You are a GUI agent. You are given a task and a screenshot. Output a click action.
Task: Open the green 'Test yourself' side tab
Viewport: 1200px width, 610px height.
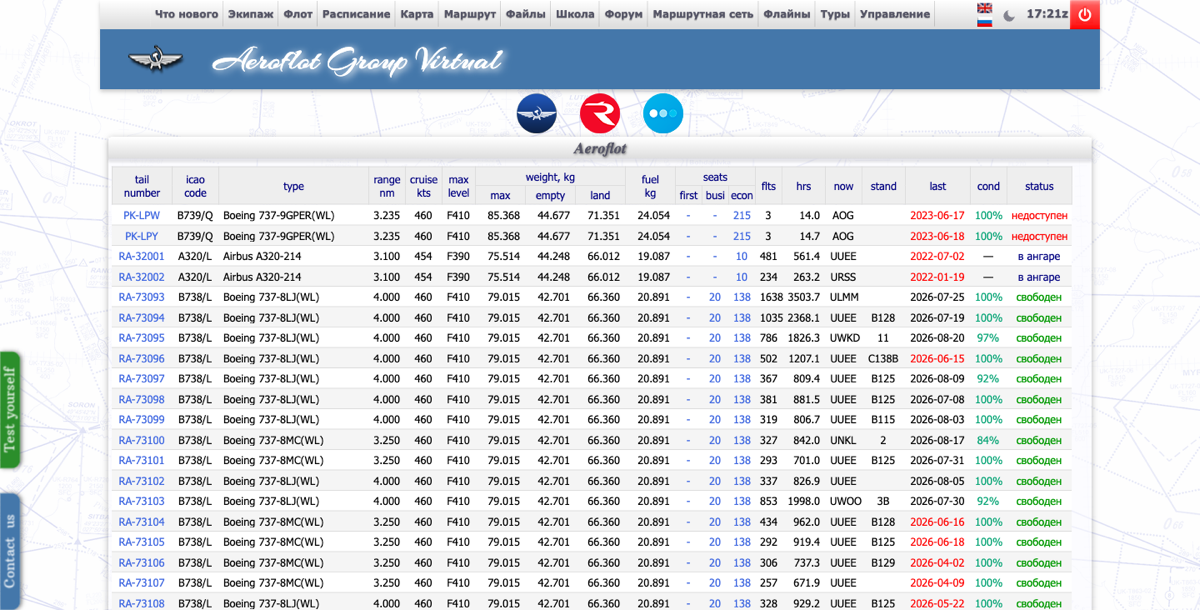(10, 409)
